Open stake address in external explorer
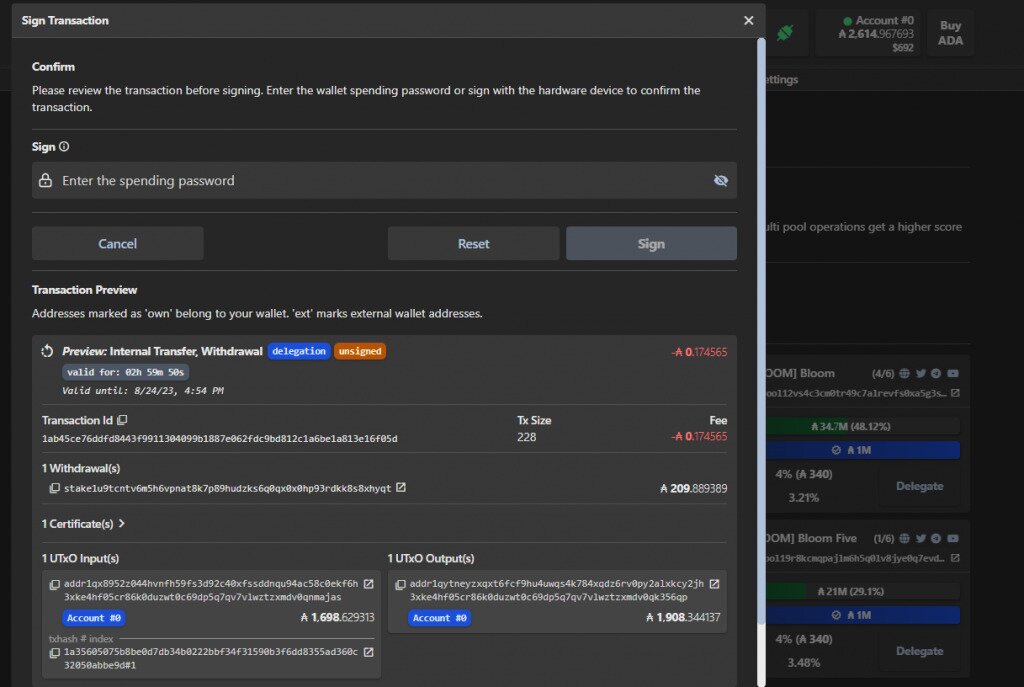 pos(401,488)
